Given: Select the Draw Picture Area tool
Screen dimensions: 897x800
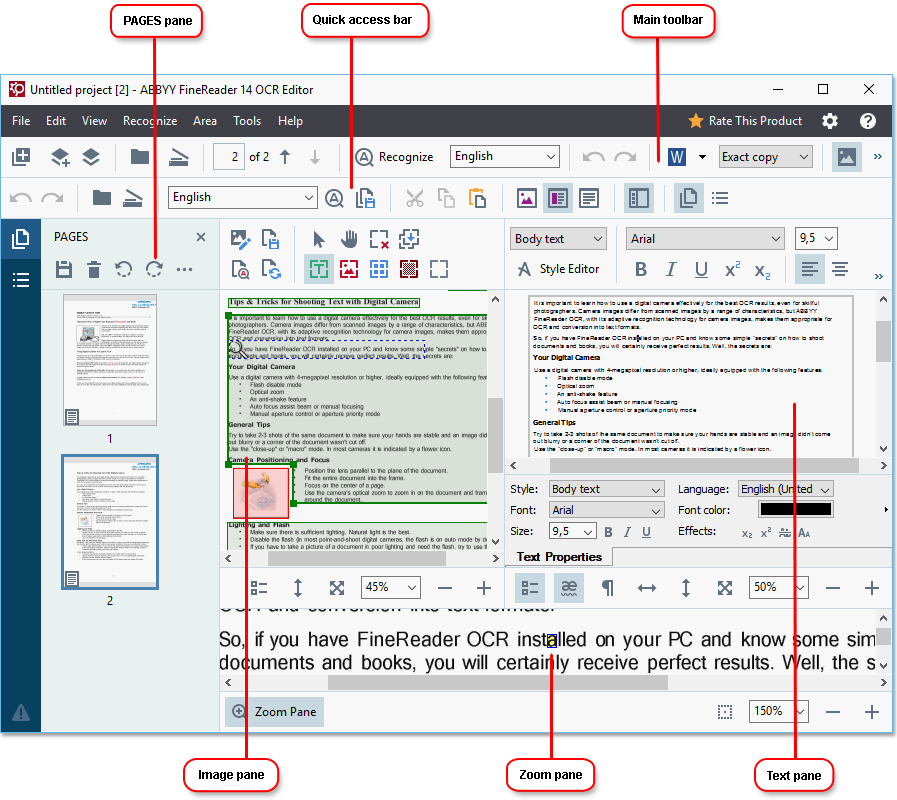Looking at the screenshot, I should pos(349,269).
